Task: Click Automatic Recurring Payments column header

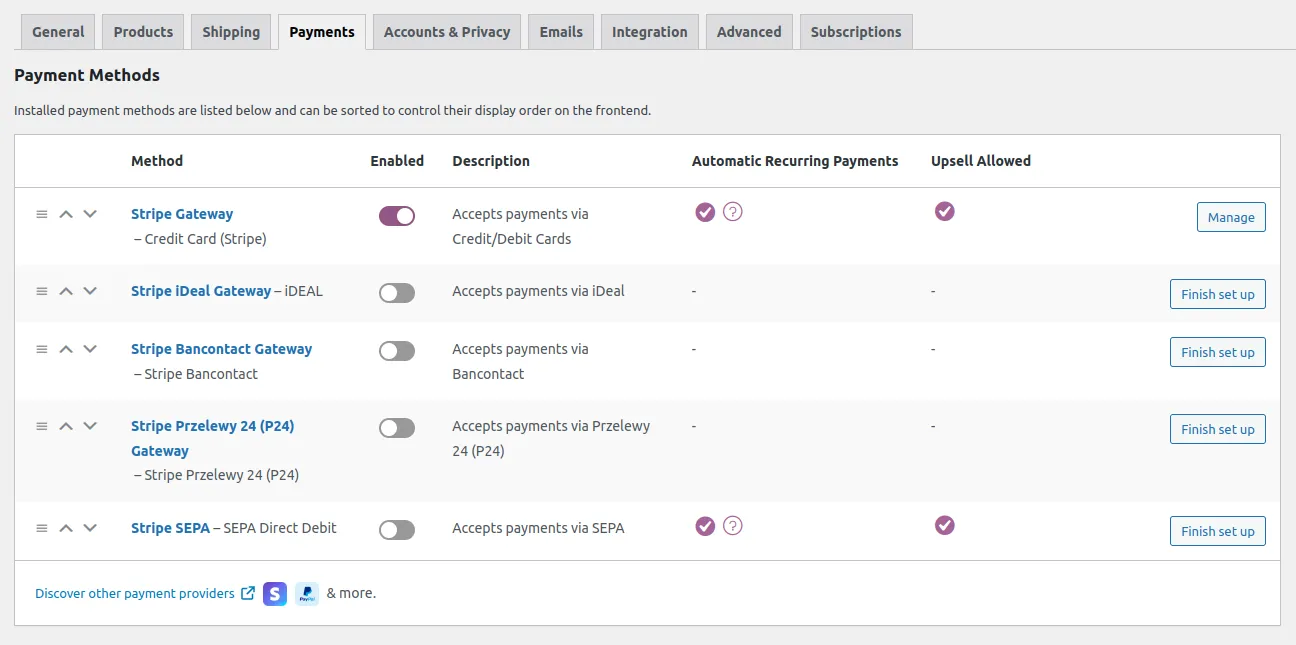Action: [x=795, y=161]
